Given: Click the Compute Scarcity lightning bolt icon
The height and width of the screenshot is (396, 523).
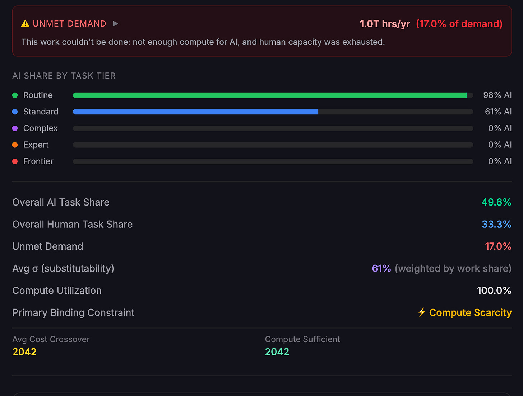Looking at the screenshot, I should pyautogui.click(x=422, y=312).
